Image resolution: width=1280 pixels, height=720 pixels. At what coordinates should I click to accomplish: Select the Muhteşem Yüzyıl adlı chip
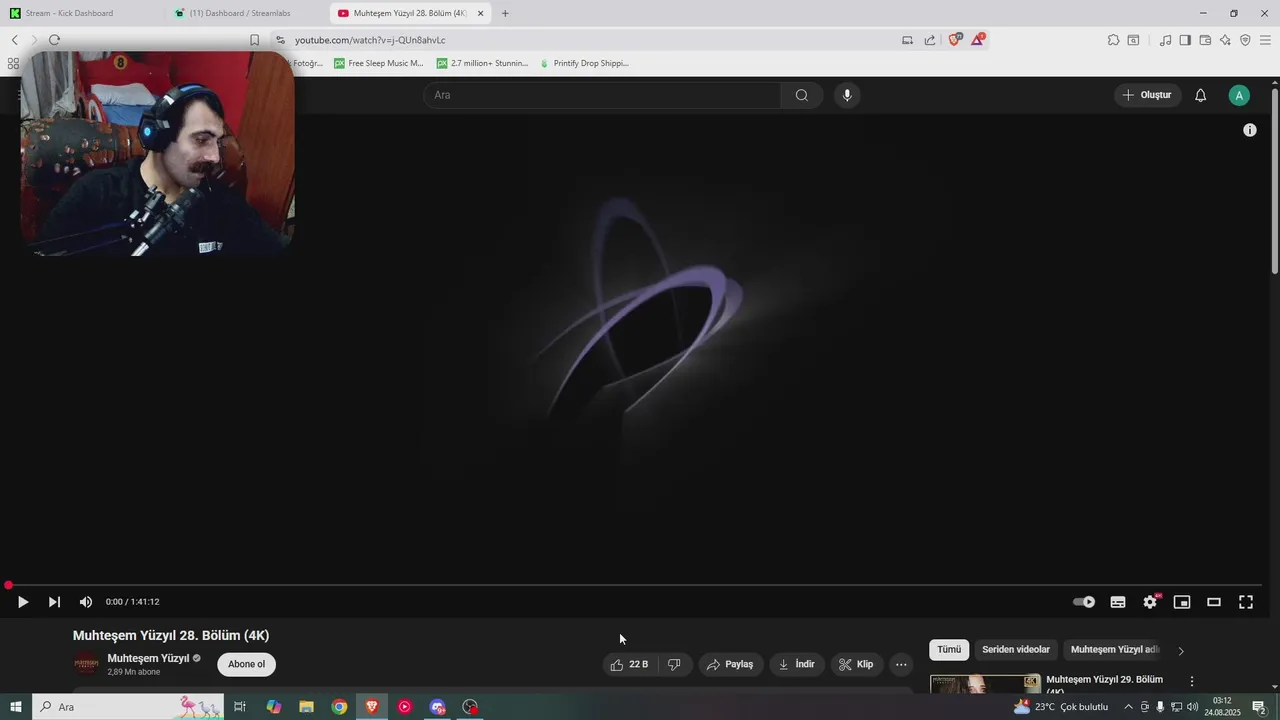(x=1114, y=650)
